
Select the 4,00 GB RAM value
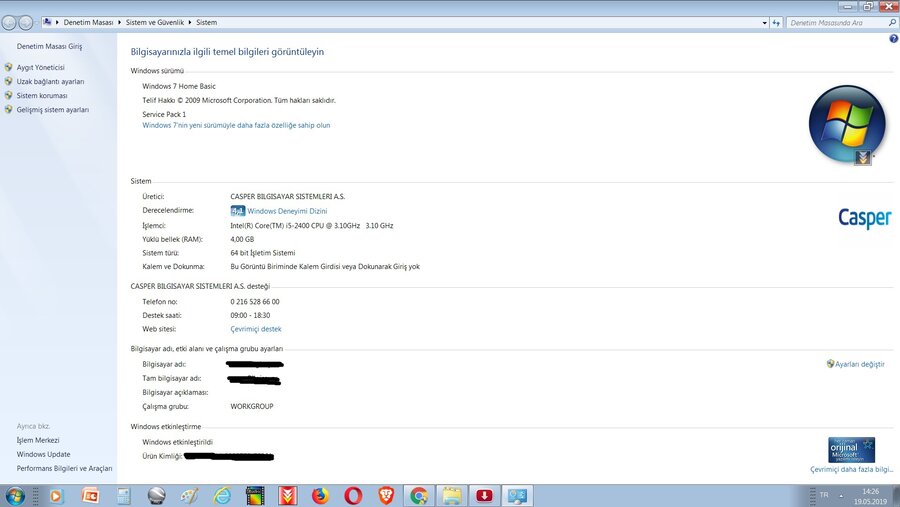242,239
